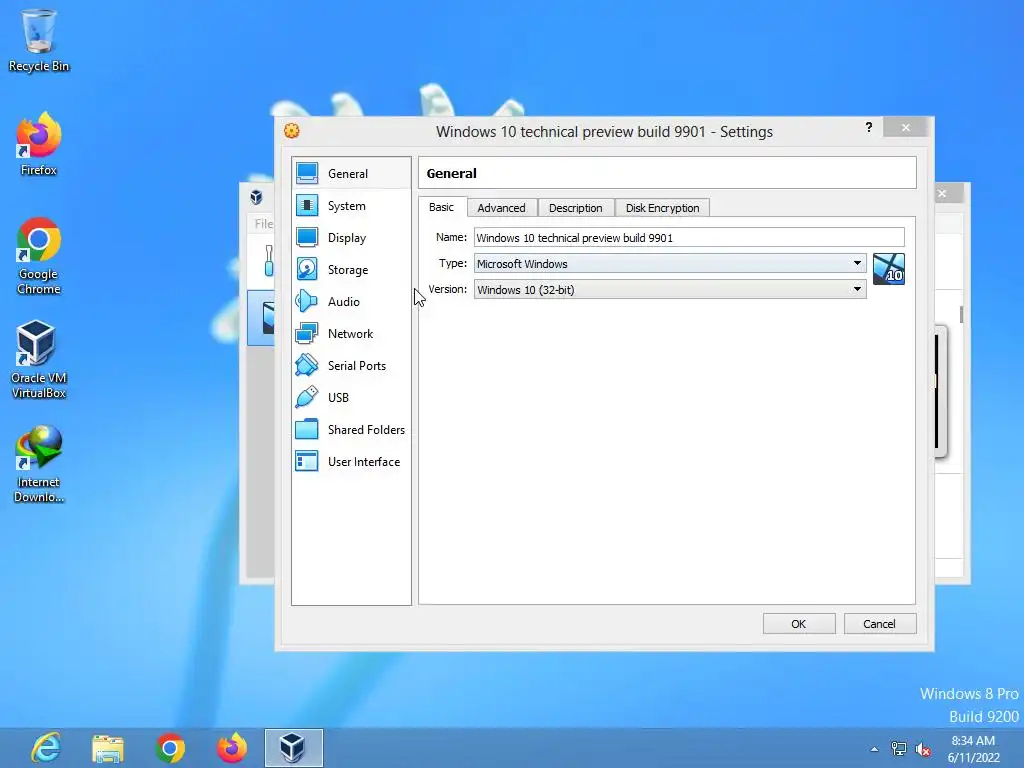Confirm settings with OK button
The width and height of the screenshot is (1024, 768).
click(799, 624)
